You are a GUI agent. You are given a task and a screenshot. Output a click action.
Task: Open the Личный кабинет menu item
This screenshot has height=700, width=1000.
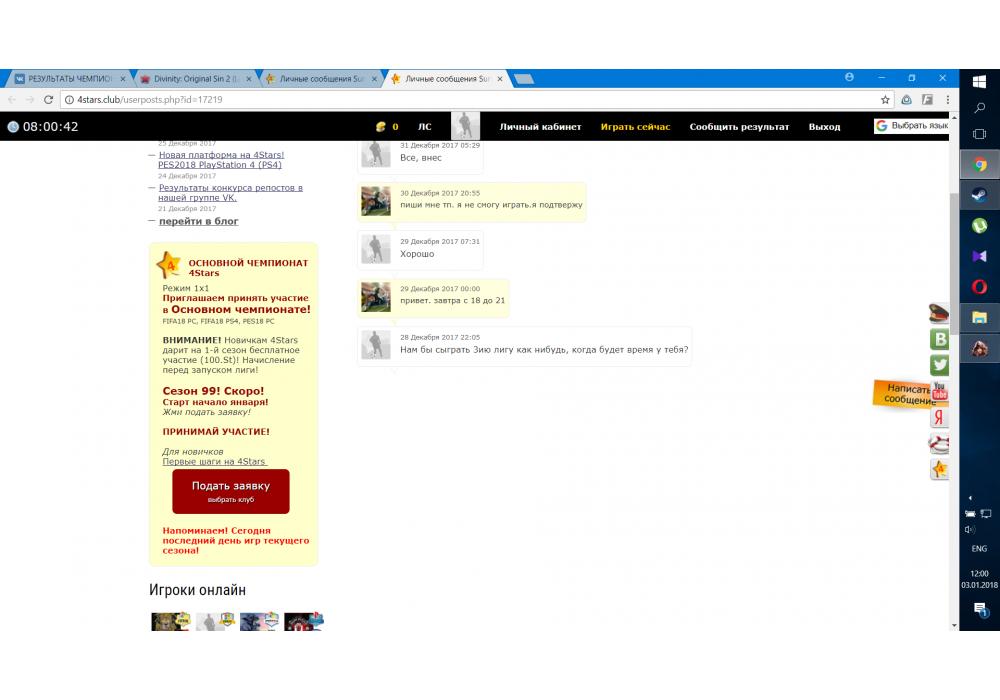(540, 127)
